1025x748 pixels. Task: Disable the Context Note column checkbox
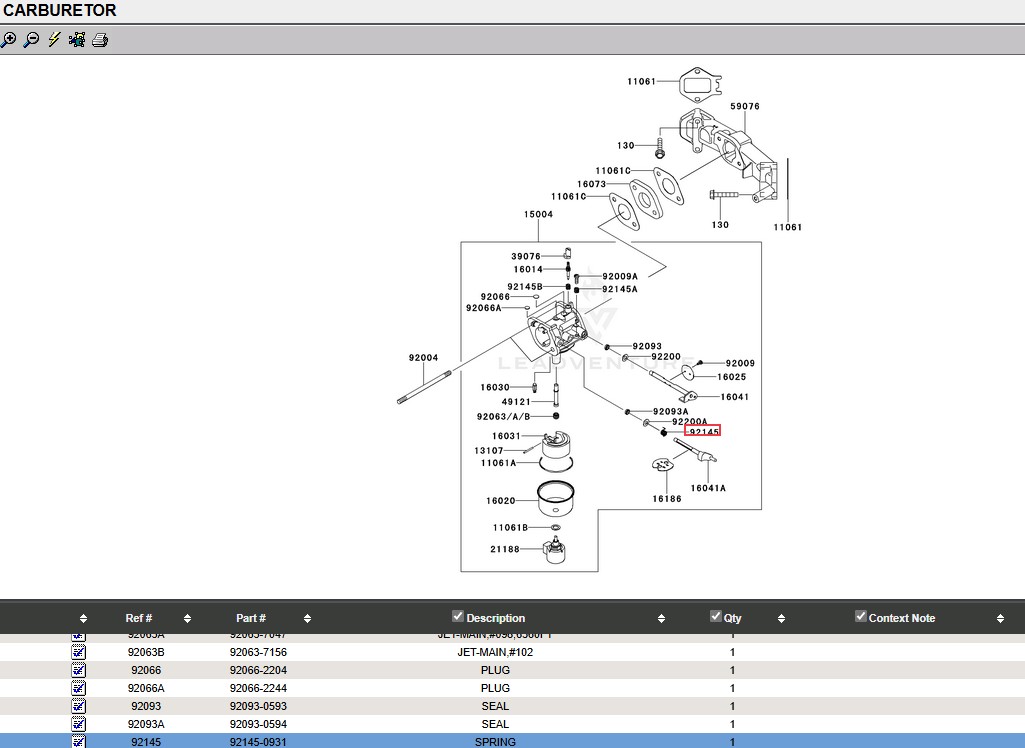tap(860, 616)
